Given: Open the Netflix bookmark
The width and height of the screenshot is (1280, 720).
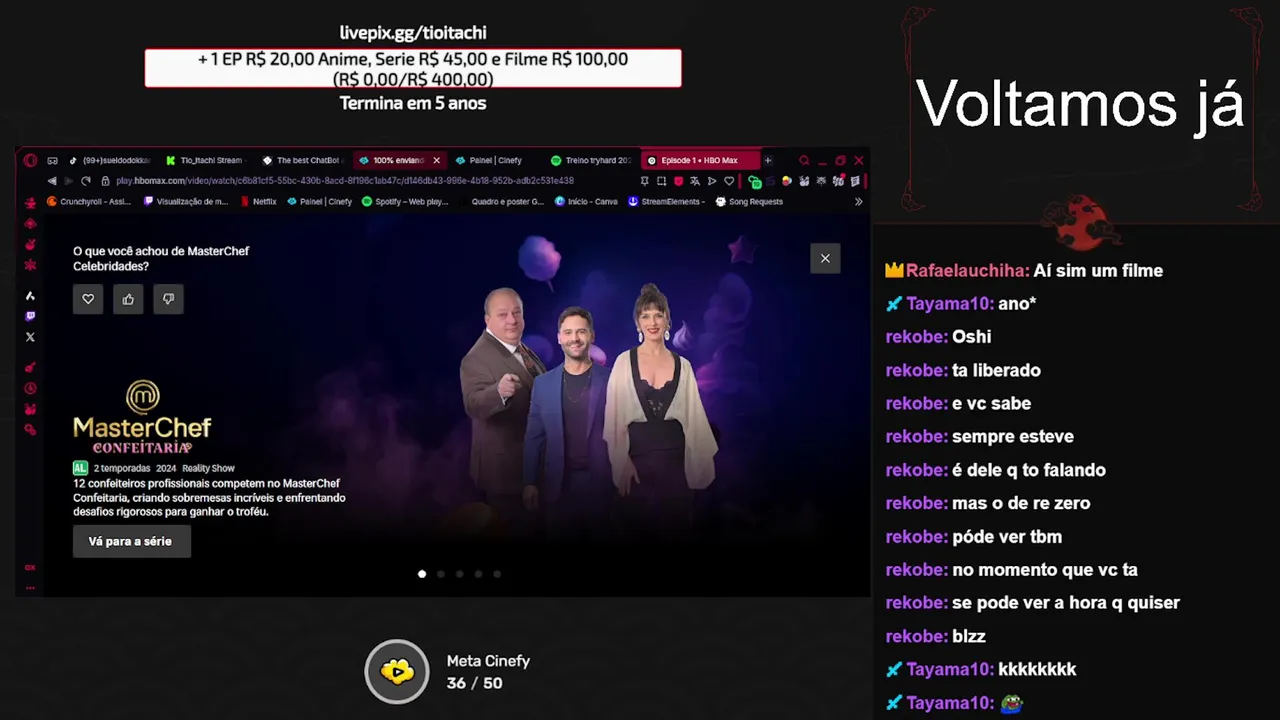Looking at the screenshot, I should tap(258, 201).
